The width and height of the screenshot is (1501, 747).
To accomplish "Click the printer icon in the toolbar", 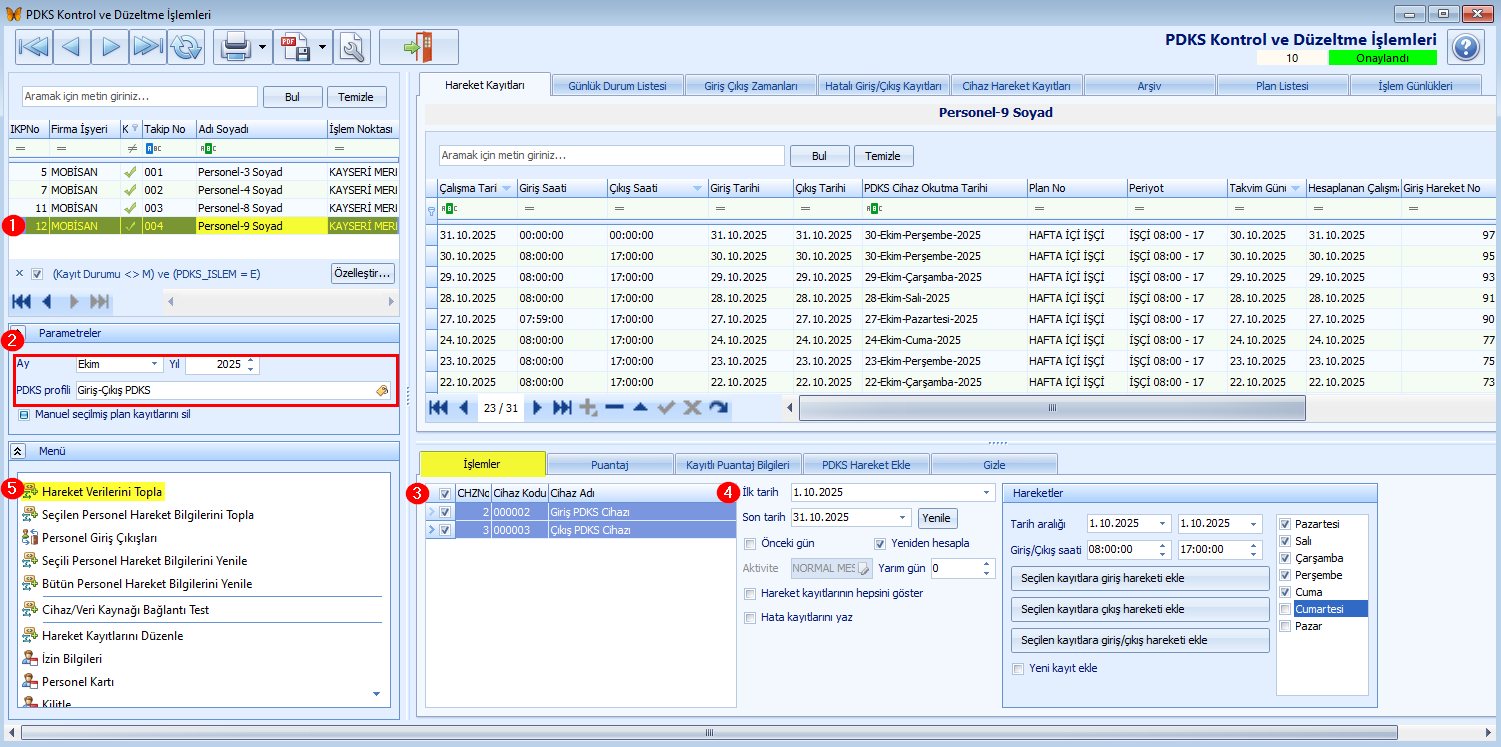I will click(234, 47).
